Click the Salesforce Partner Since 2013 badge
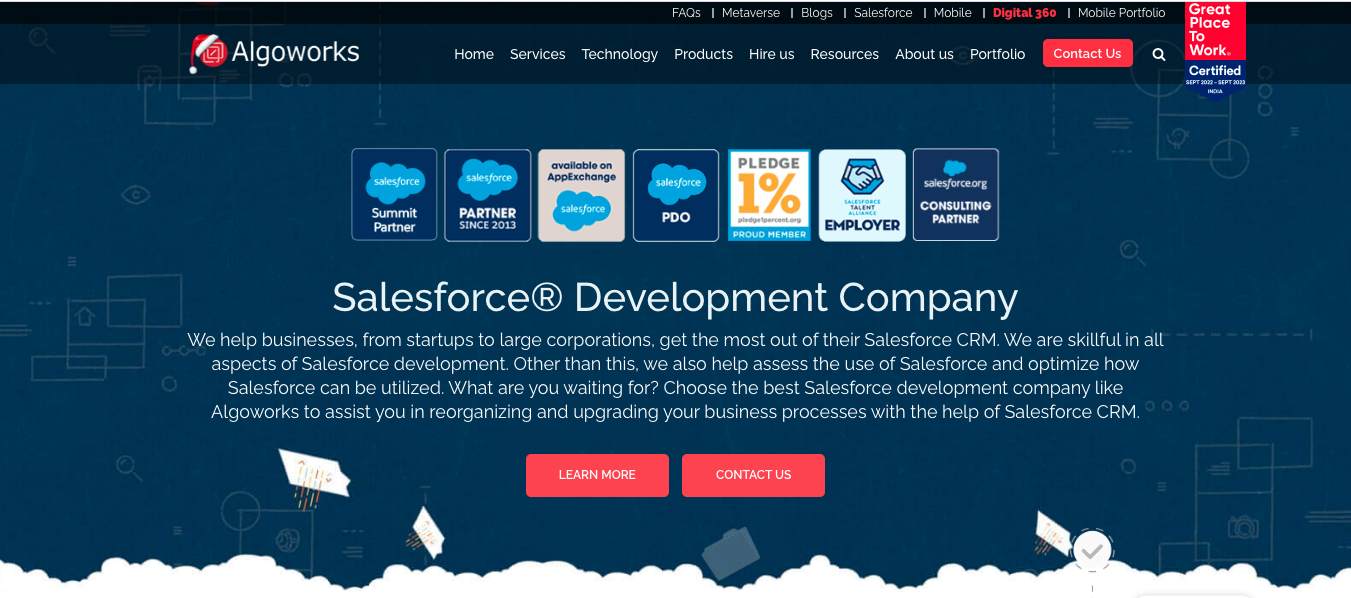The image size is (1351, 598). coord(488,195)
